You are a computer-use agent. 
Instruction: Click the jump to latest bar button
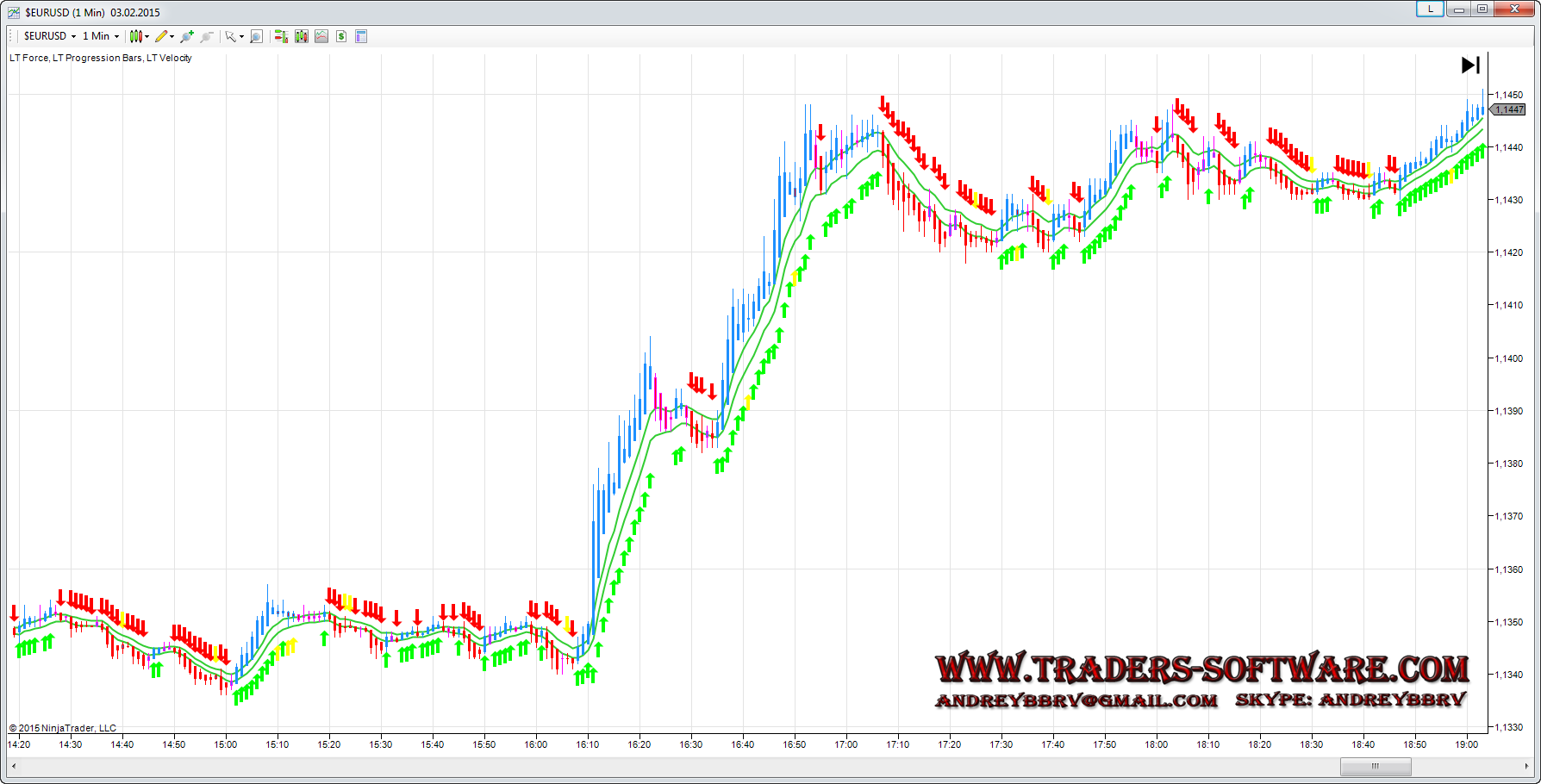tap(1470, 65)
